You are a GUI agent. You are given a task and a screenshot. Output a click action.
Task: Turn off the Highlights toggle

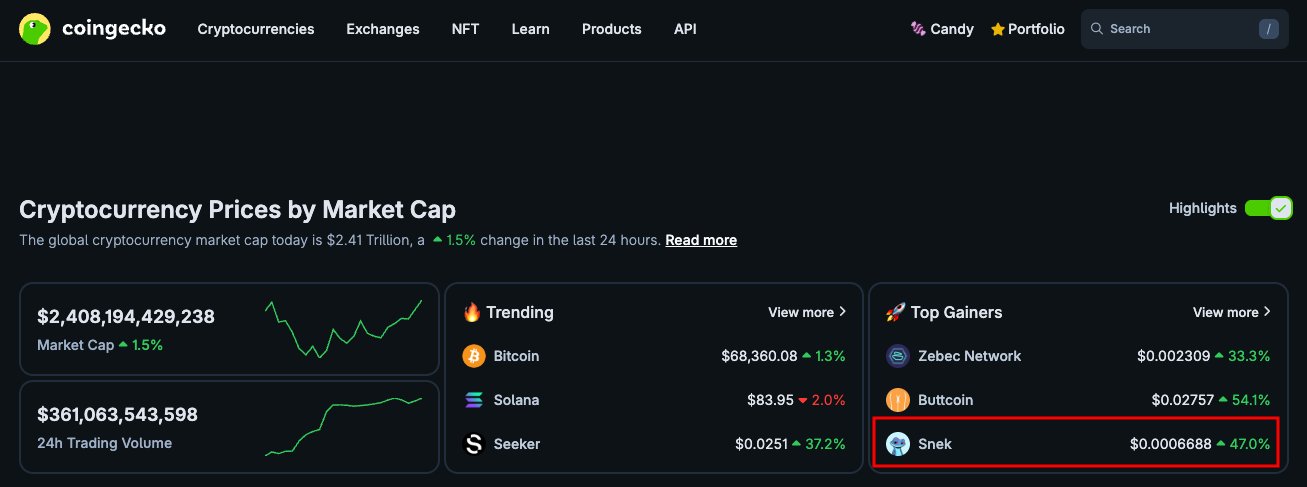pos(1268,208)
